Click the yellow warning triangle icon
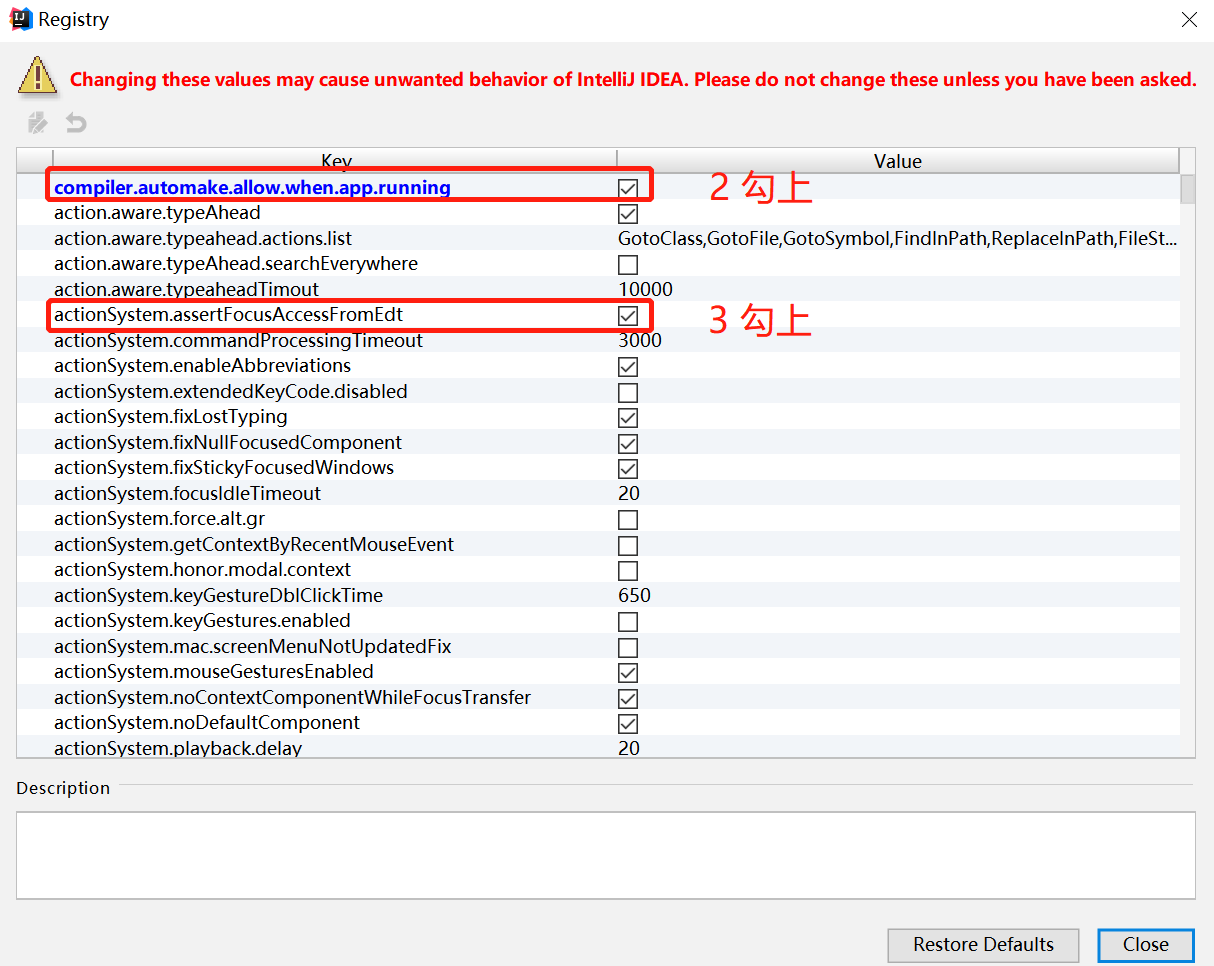This screenshot has width=1214, height=966. 37,76
